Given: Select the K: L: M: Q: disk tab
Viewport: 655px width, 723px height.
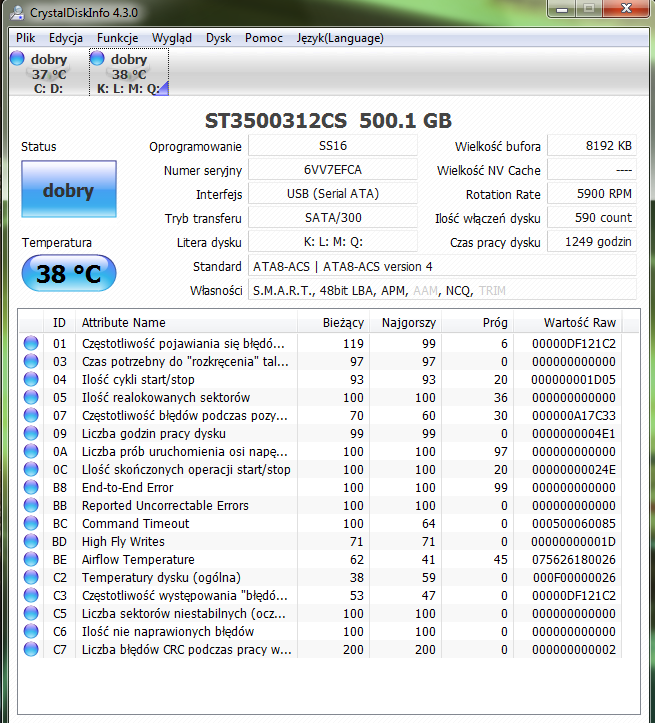Looking at the screenshot, I should point(128,74).
